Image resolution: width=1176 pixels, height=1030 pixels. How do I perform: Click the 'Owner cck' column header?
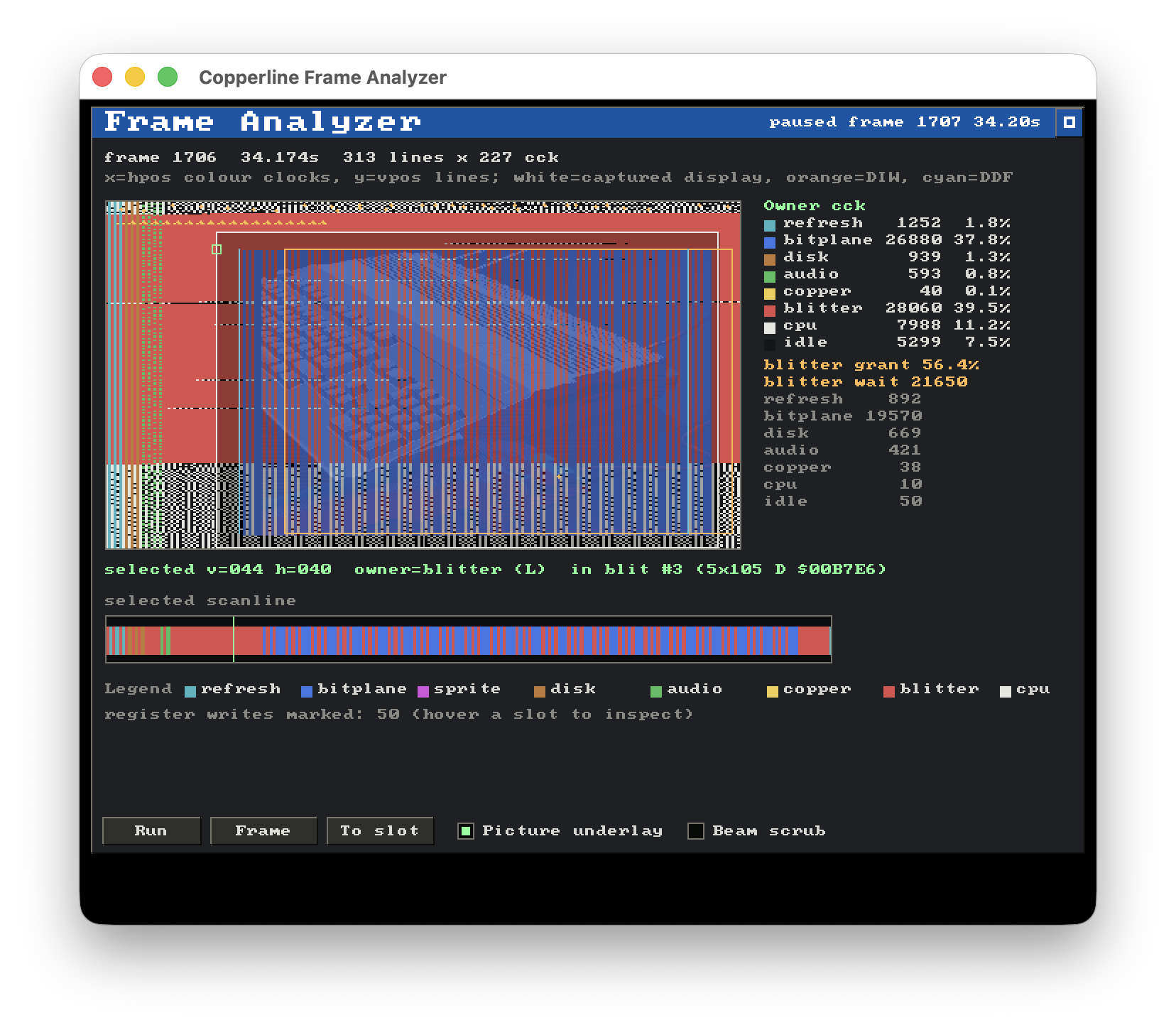(x=815, y=205)
